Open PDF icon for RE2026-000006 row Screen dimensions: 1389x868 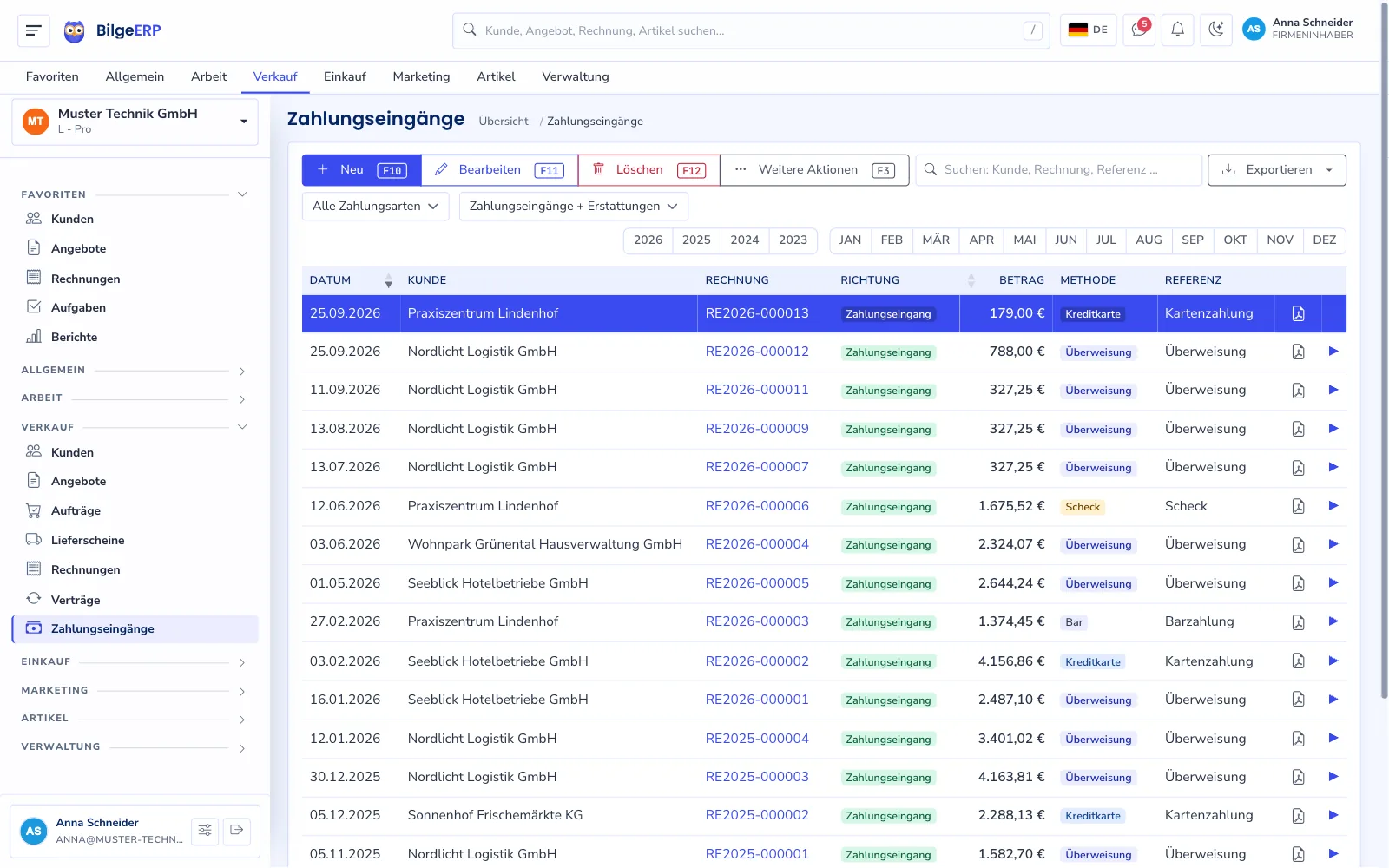1298,506
